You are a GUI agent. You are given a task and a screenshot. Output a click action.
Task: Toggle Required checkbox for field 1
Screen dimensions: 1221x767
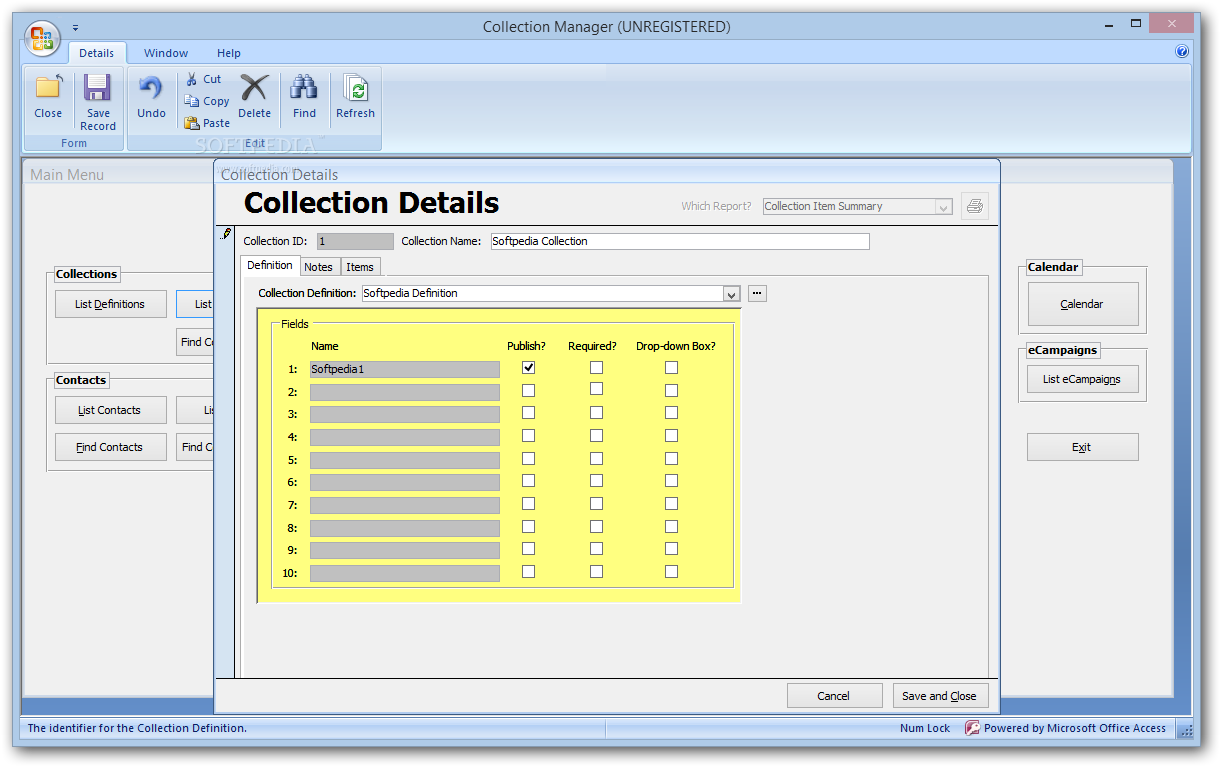pyautogui.click(x=596, y=368)
